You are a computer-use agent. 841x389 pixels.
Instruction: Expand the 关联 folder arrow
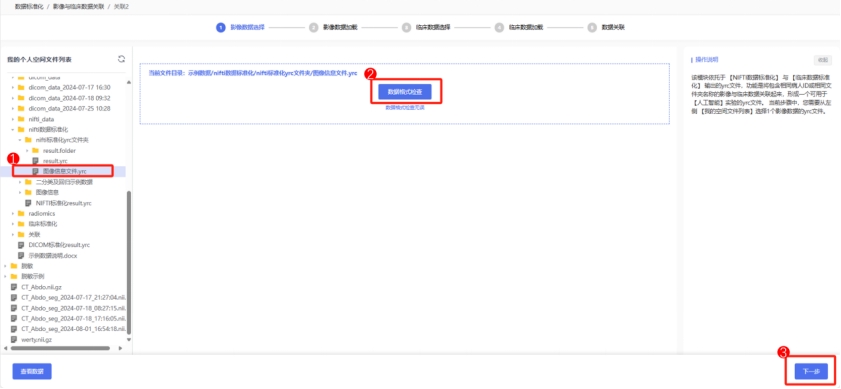(13, 234)
